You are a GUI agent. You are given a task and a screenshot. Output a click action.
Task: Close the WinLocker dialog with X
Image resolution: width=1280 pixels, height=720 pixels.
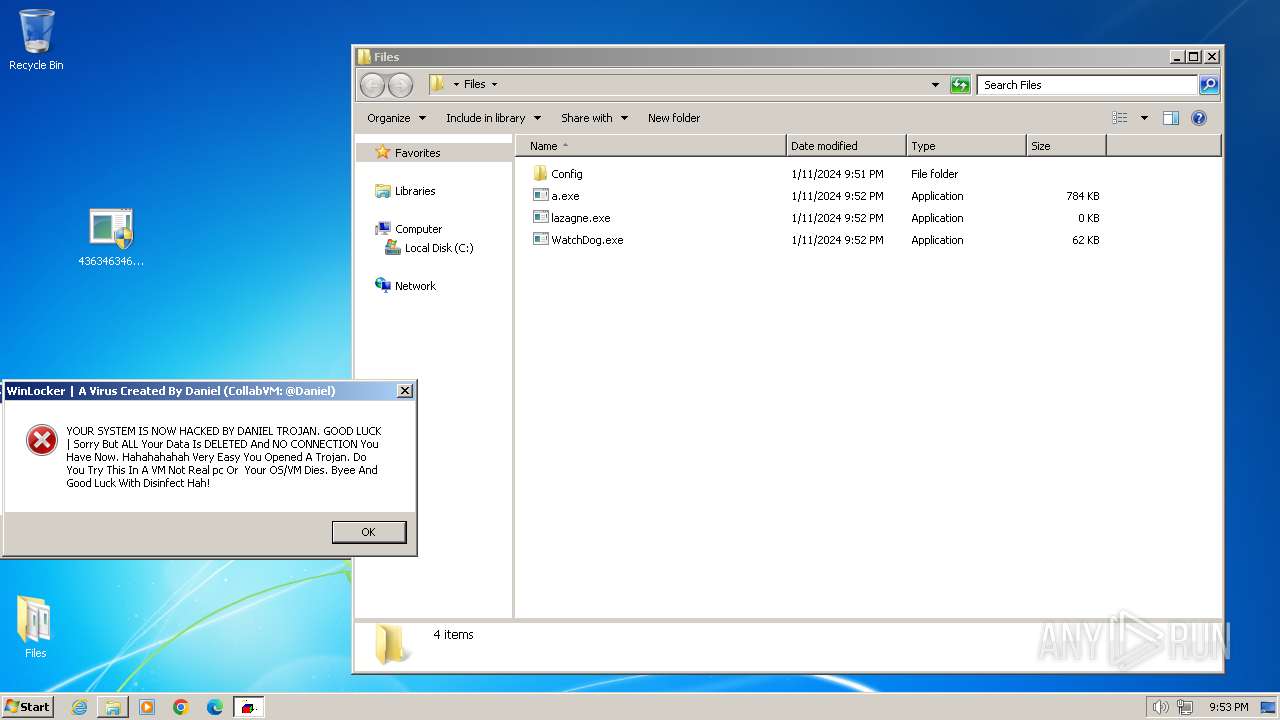click(x=405, y=391)
